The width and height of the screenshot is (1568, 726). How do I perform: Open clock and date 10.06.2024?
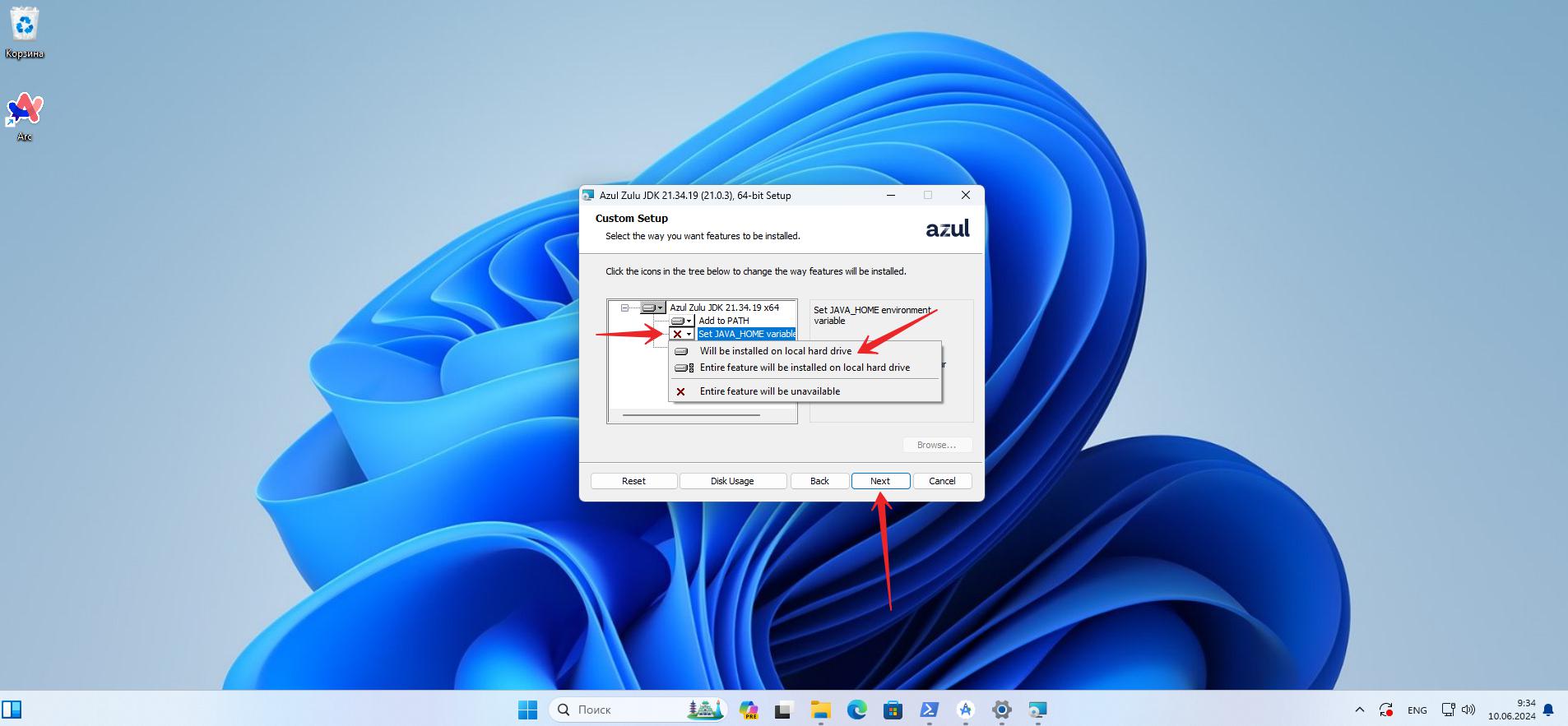pos(1511,710)
